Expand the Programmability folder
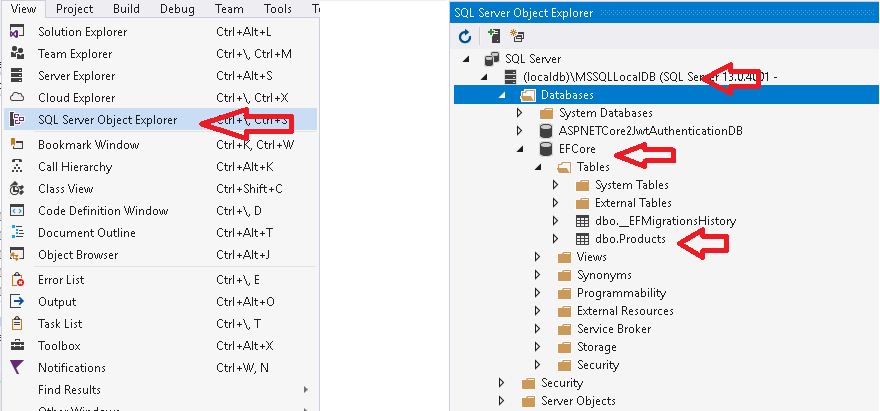 pyautogui.click(x=538, y=293)
